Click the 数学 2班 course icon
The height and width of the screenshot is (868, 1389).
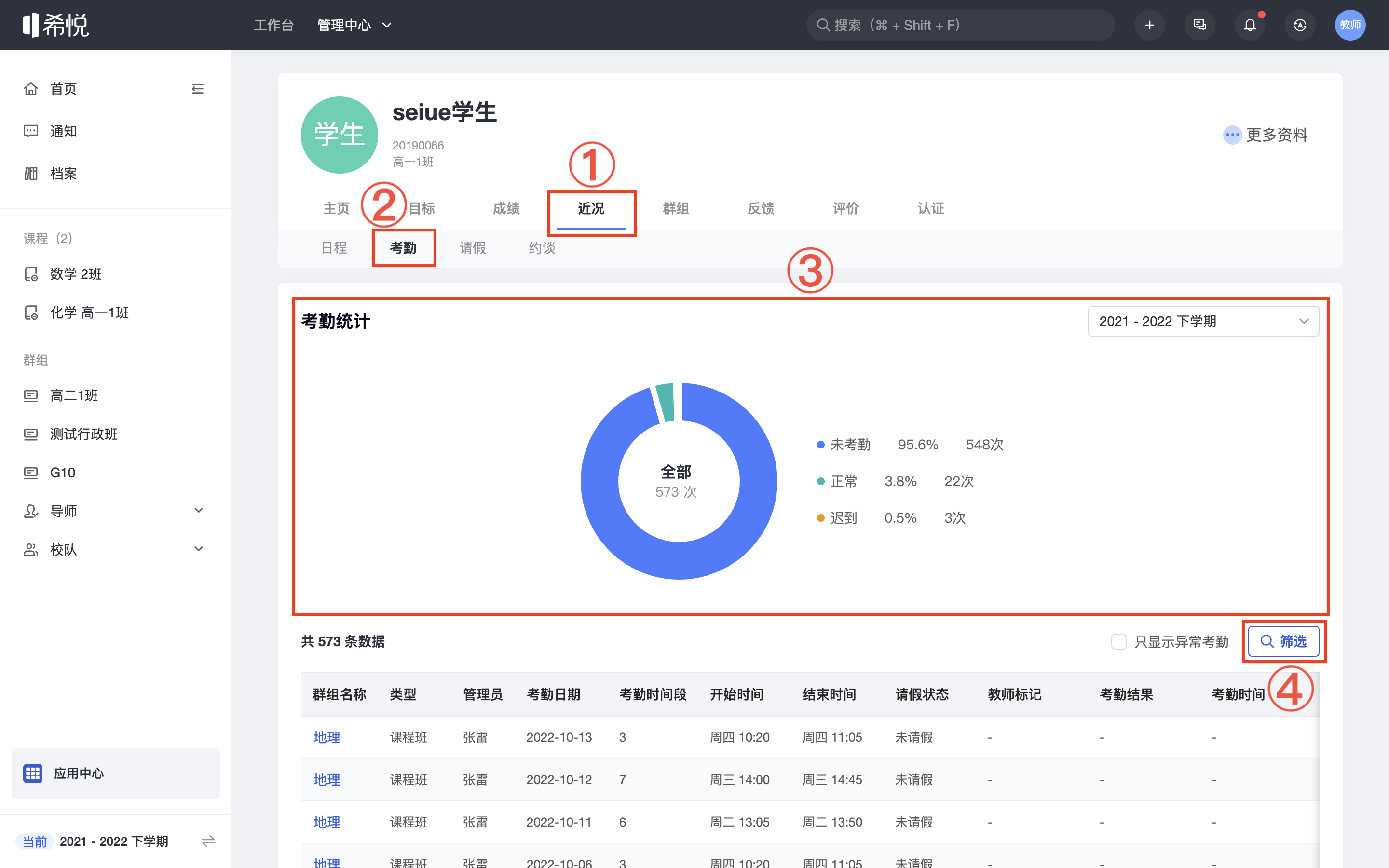pos(31,274)
